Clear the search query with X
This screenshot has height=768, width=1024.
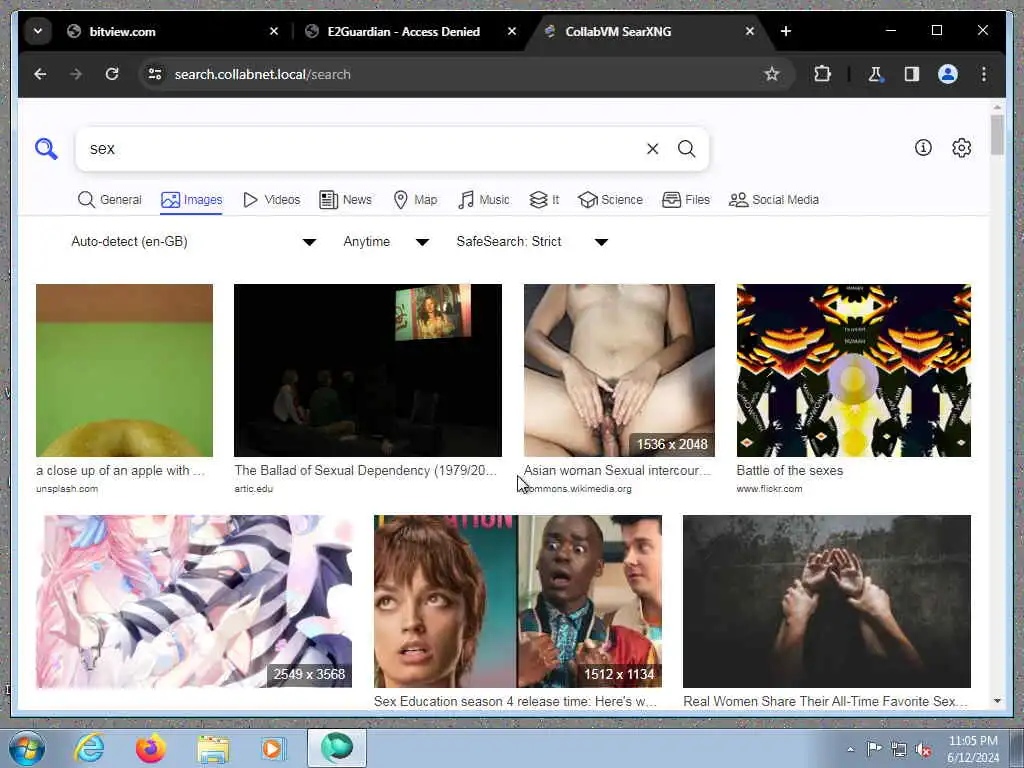(652, 149)
